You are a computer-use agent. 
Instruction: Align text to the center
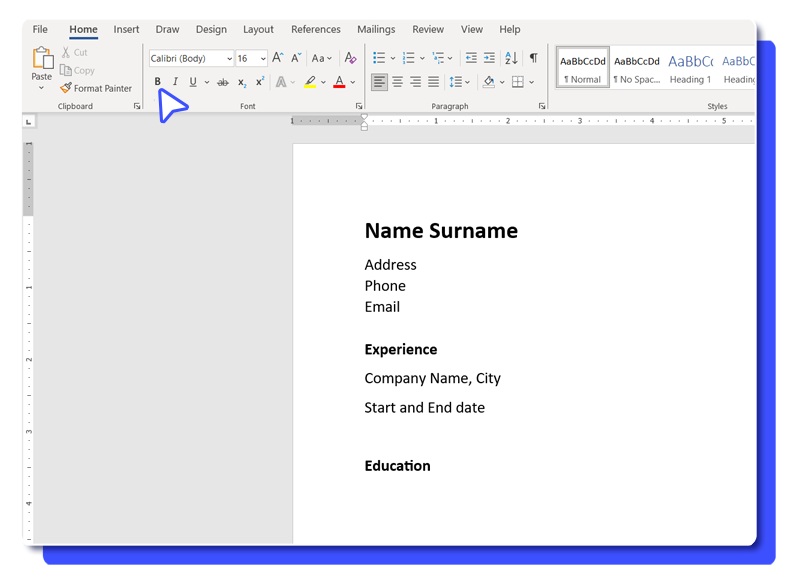pos(397,82)
